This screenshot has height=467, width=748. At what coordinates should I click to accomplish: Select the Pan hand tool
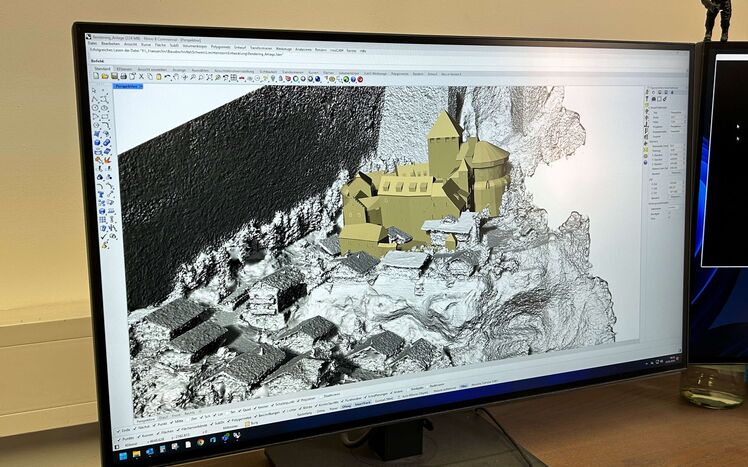click(176, 77)
